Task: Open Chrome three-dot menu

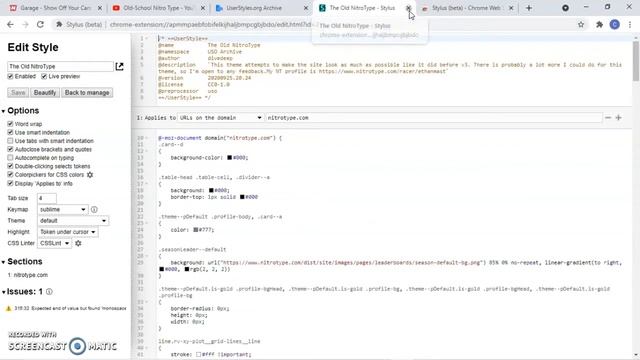Action: point(630,24)
